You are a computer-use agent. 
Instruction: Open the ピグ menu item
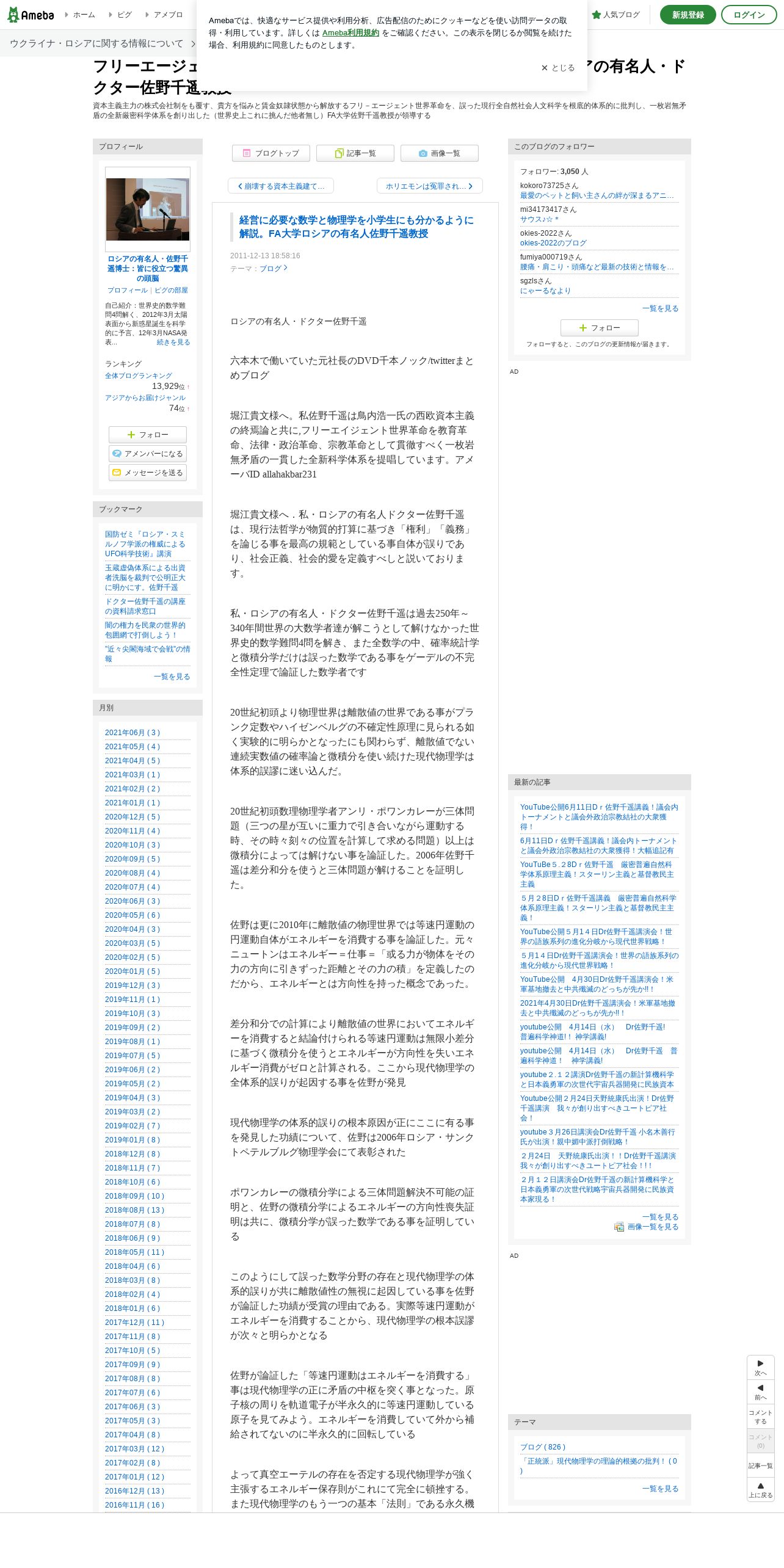click(120, 15)
